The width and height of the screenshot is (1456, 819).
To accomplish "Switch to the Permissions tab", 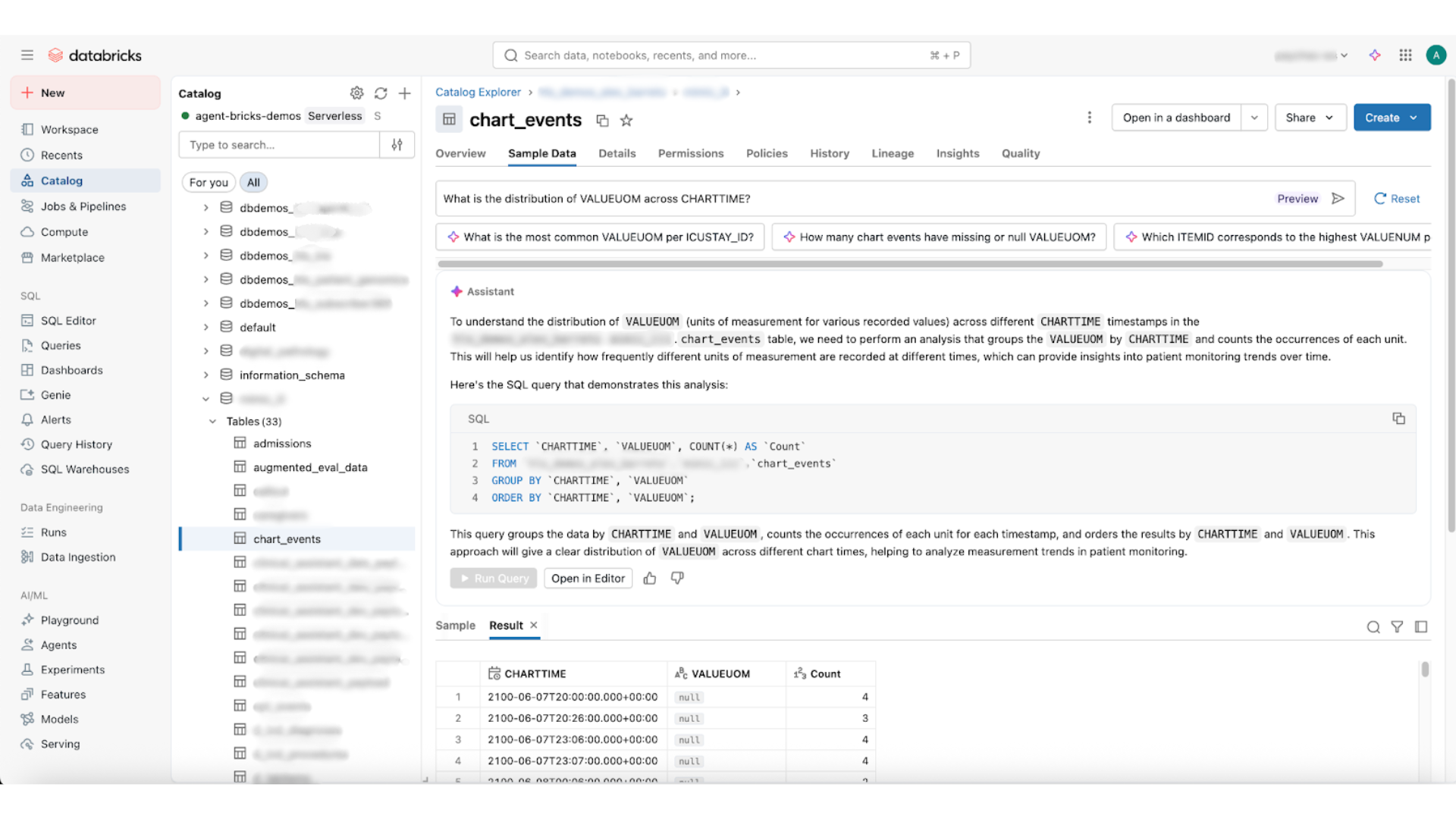I will coord(691,153).
